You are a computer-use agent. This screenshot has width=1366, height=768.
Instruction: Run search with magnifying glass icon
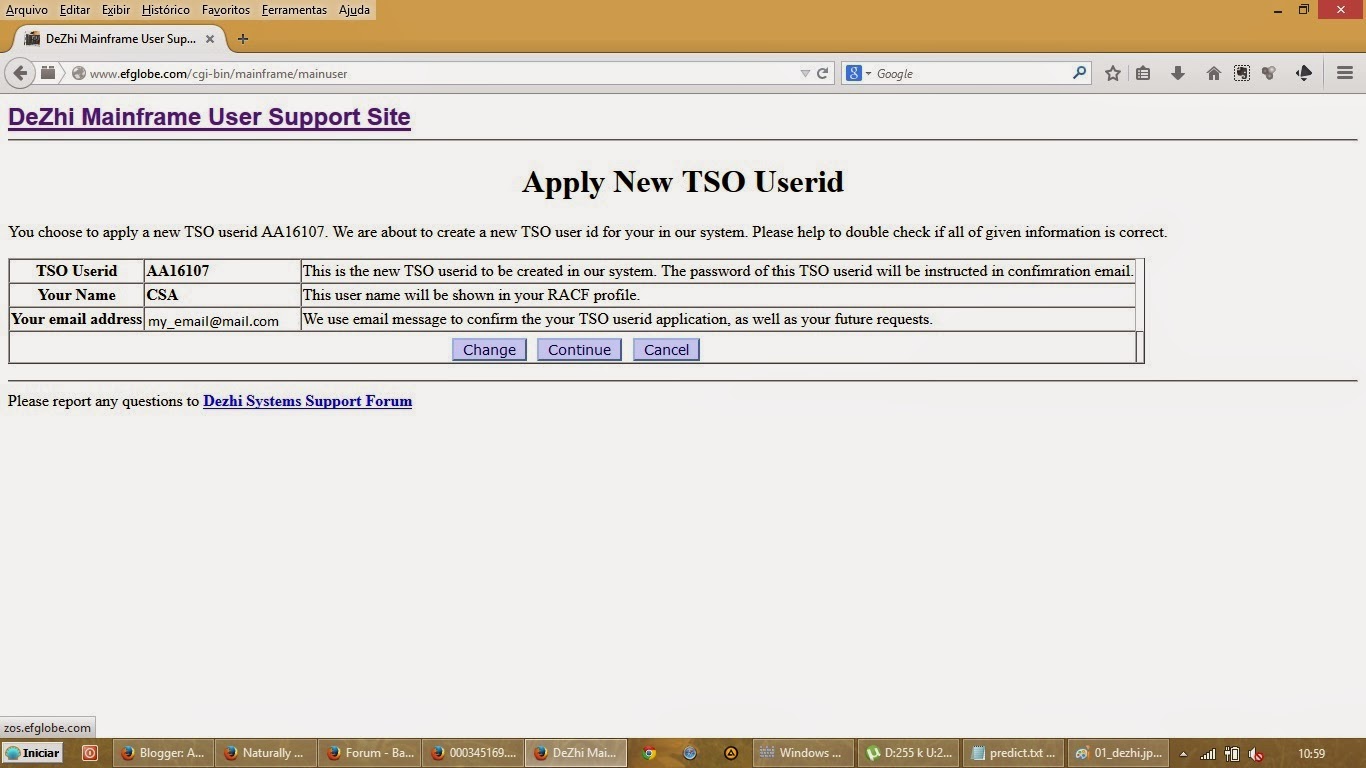1079,73
